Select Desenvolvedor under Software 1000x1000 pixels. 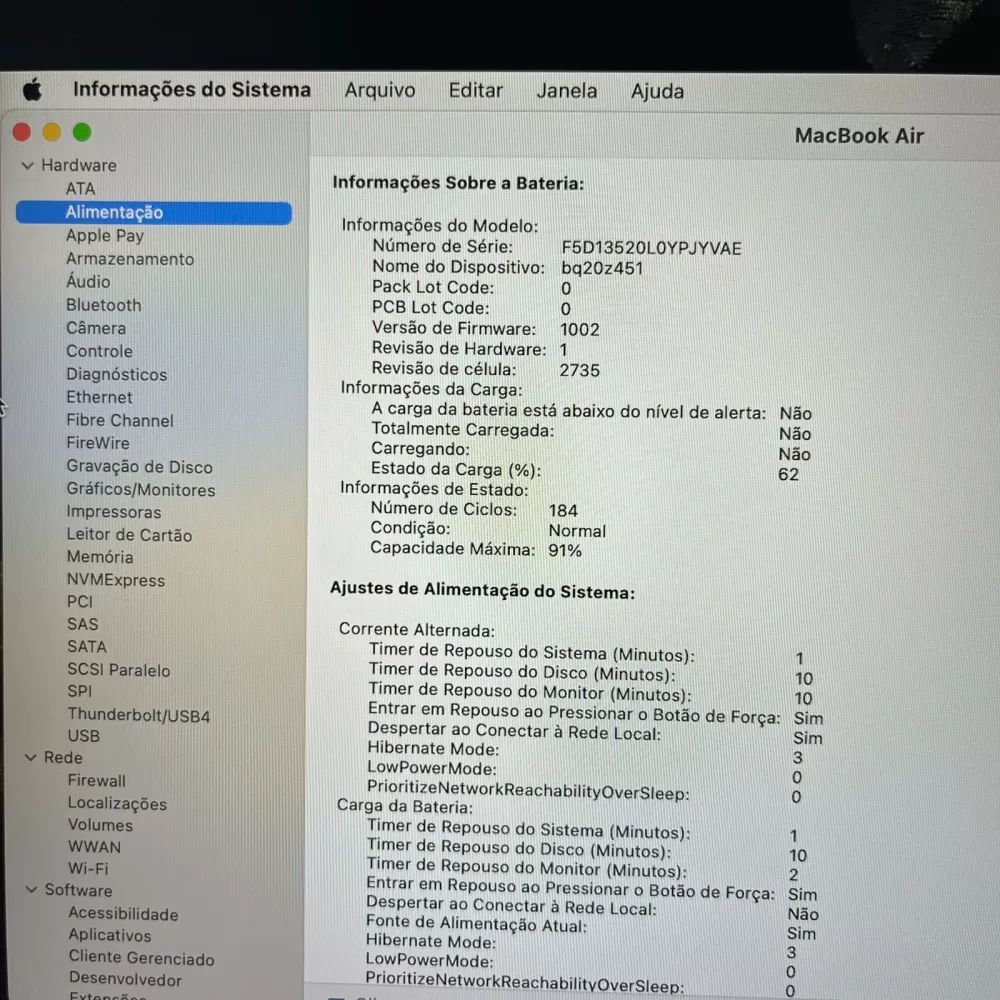click(126, 979)
